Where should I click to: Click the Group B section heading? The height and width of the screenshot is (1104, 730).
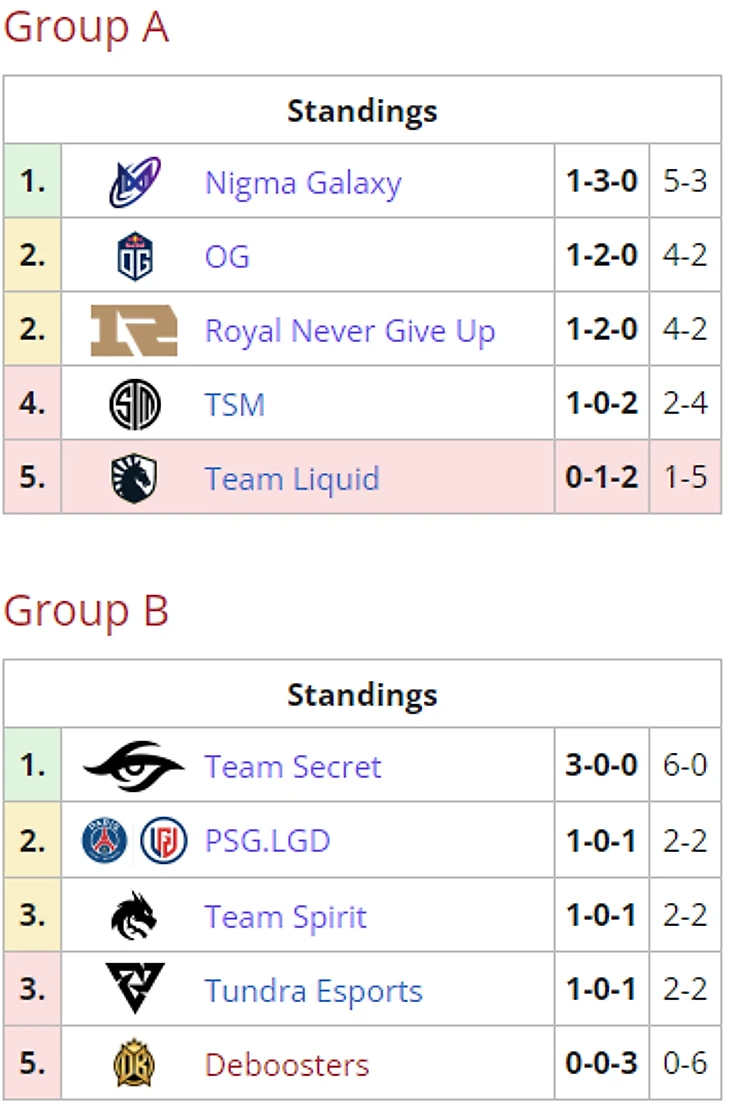point(86,610)
